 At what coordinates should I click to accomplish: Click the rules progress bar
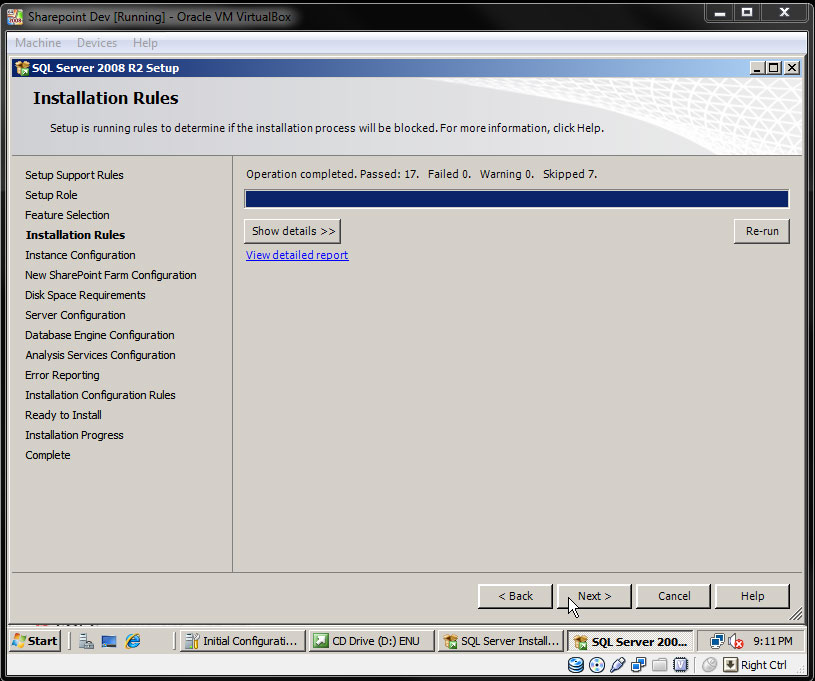517,199
